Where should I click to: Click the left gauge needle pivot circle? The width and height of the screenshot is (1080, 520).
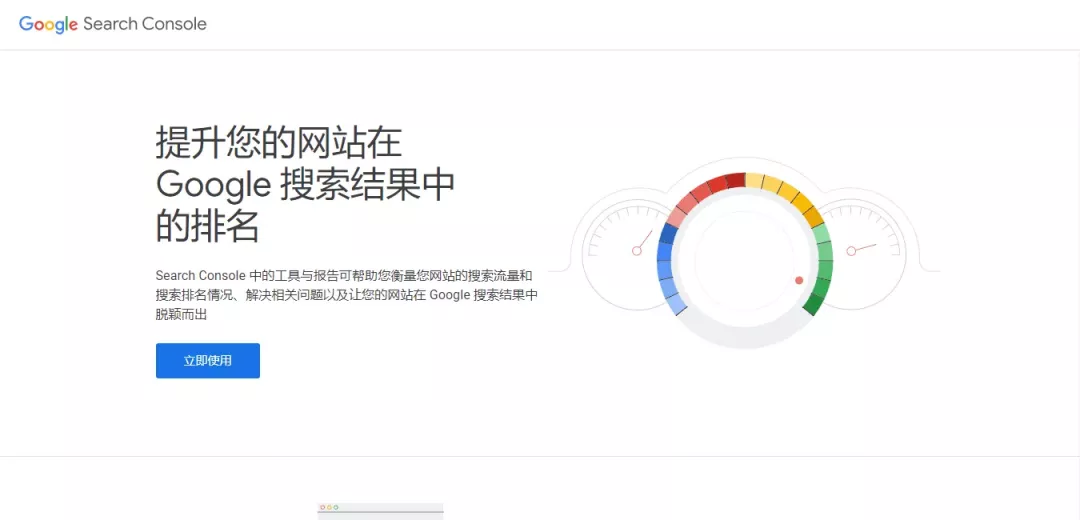pos(636,250)
